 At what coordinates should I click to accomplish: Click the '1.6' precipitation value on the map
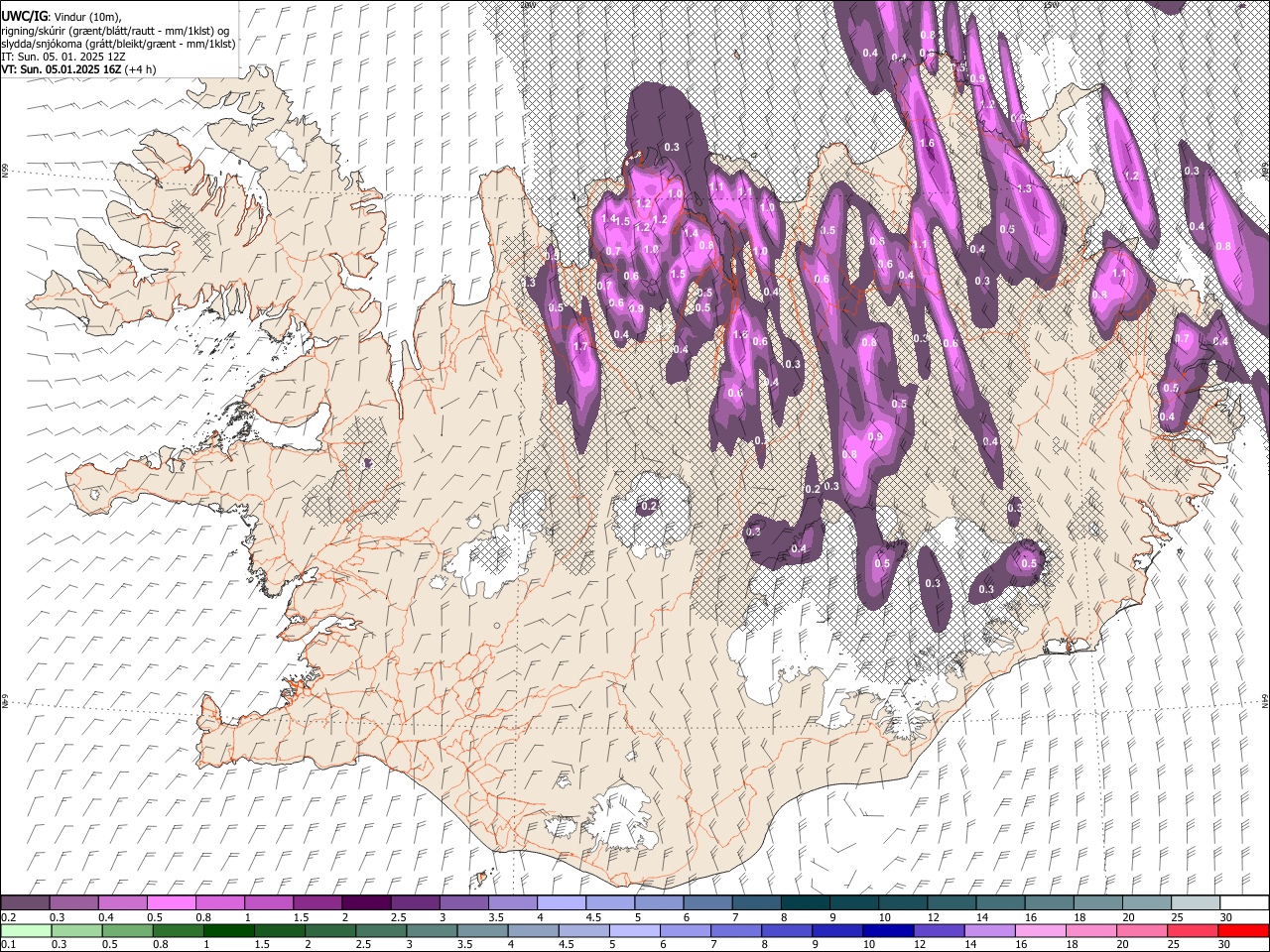928,144
